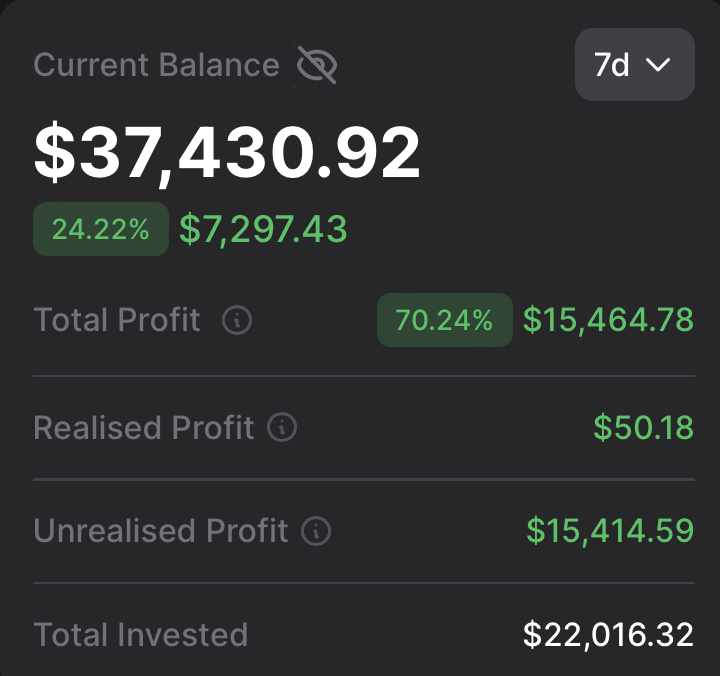Screen dimensions: 720x676
Task: Click the Current Balance label
Action: tap(157, 65)
